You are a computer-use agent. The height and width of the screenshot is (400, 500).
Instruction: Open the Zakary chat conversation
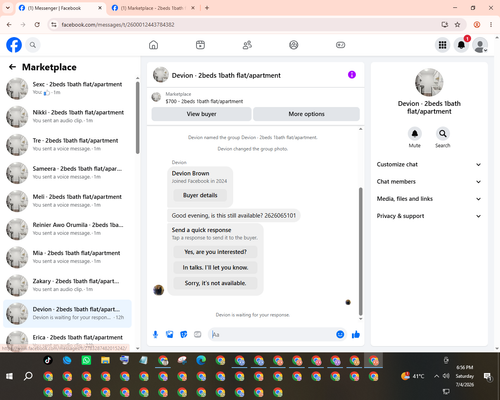(68, 285)
